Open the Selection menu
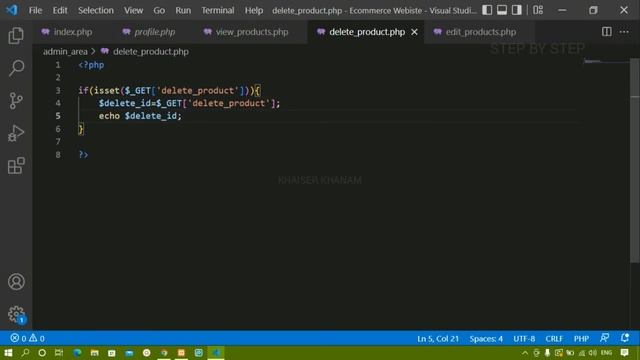Image resolution: width=640 pixels, height=360 pixels. coord(96,10)
